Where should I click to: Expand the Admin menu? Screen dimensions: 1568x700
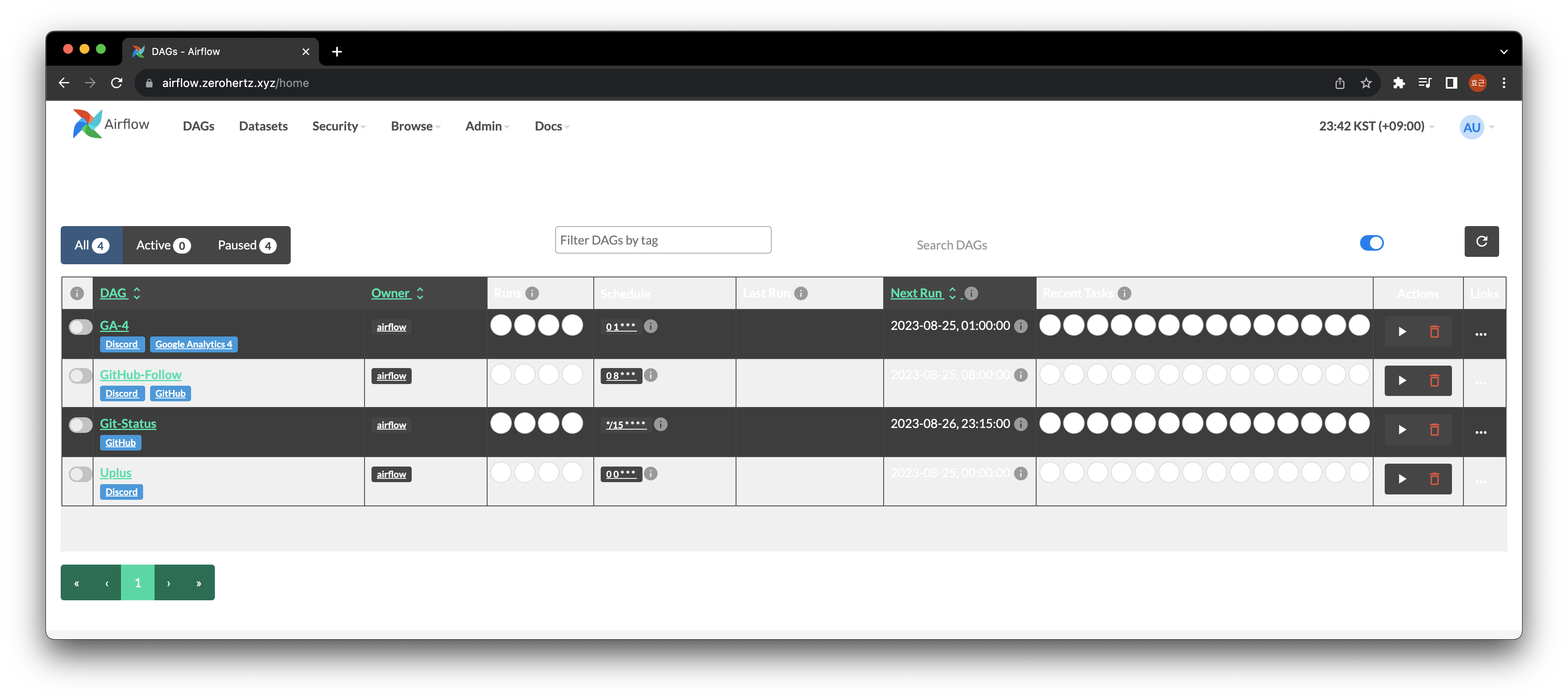tap(488, 126)
